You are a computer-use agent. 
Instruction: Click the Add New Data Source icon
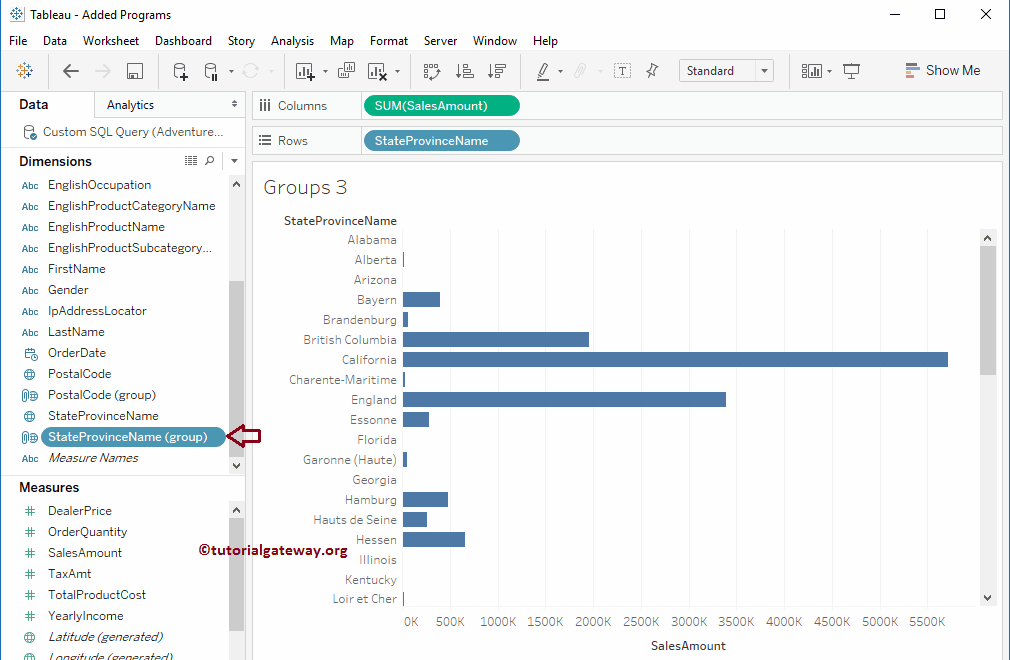[x=180, y=71]
